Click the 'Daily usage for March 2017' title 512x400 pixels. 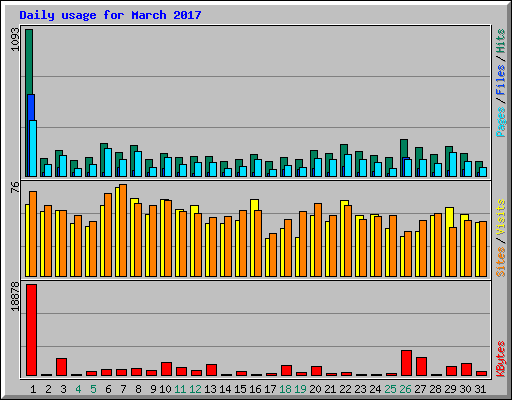click(x=110, y=15)
